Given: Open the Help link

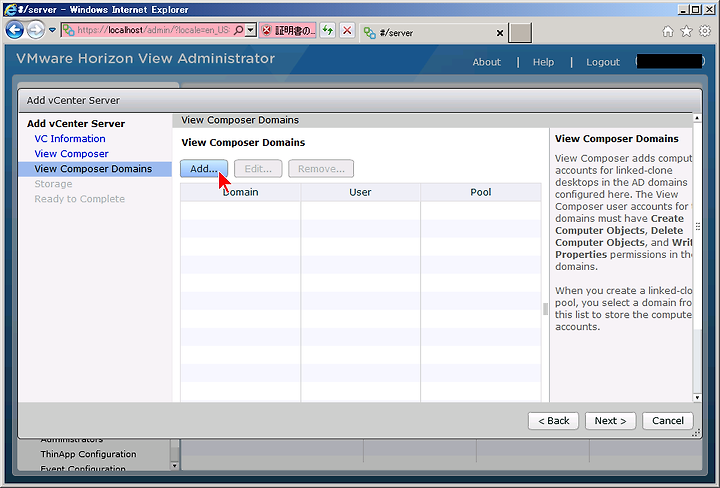Looking at the screenshot, I should pyautogui.click(x=543, y=62).
